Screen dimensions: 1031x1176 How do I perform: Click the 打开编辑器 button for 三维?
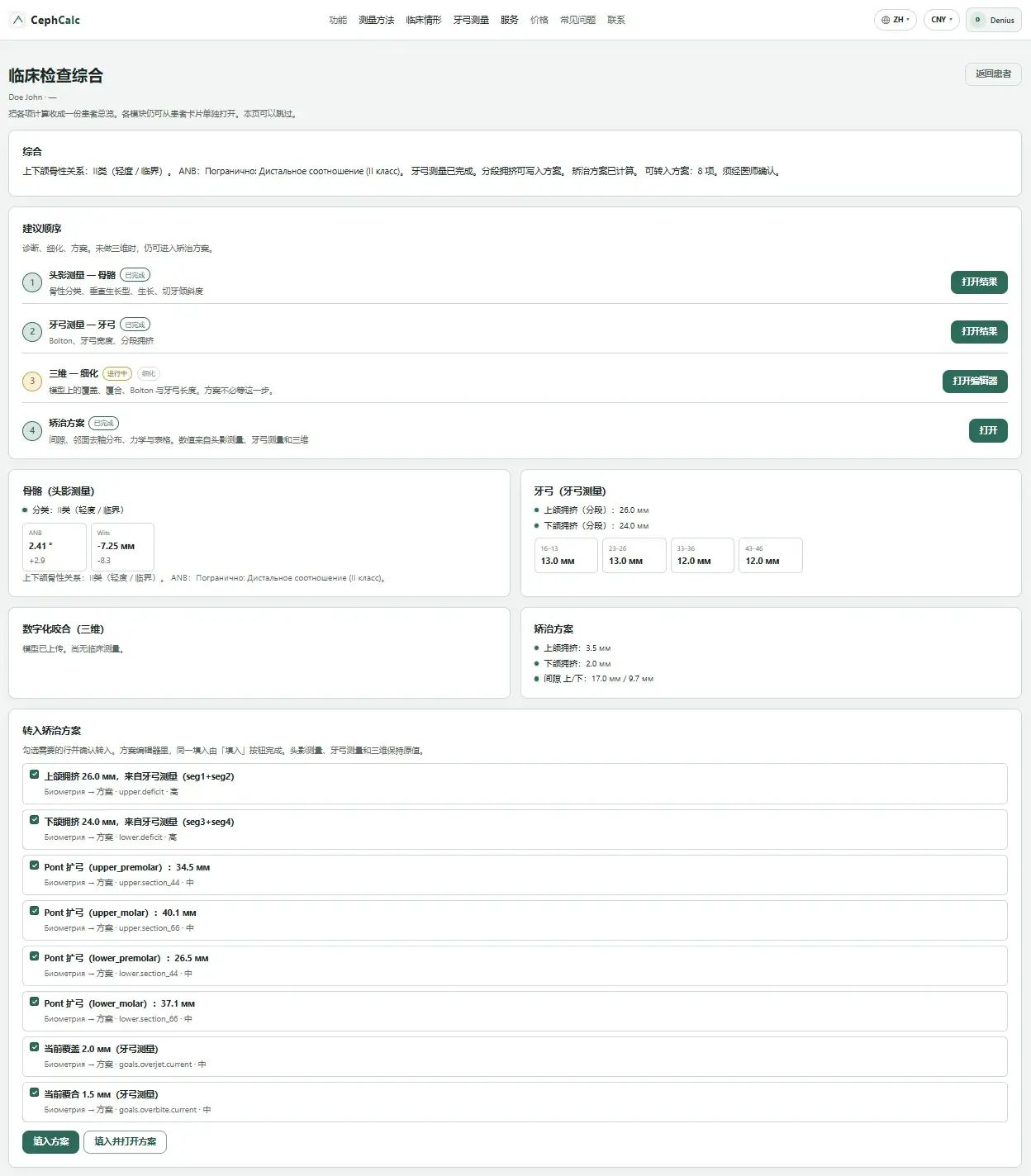(x=975, y=382)
